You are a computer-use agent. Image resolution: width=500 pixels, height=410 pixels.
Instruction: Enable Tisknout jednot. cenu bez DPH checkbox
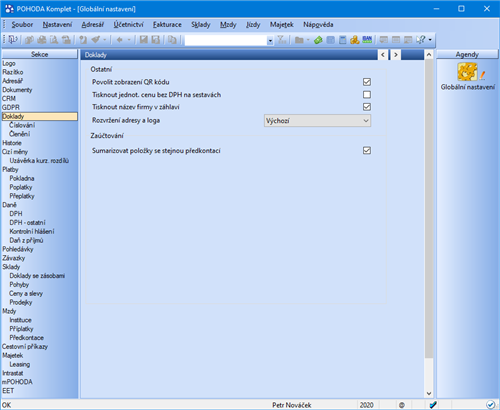(367, 95)
